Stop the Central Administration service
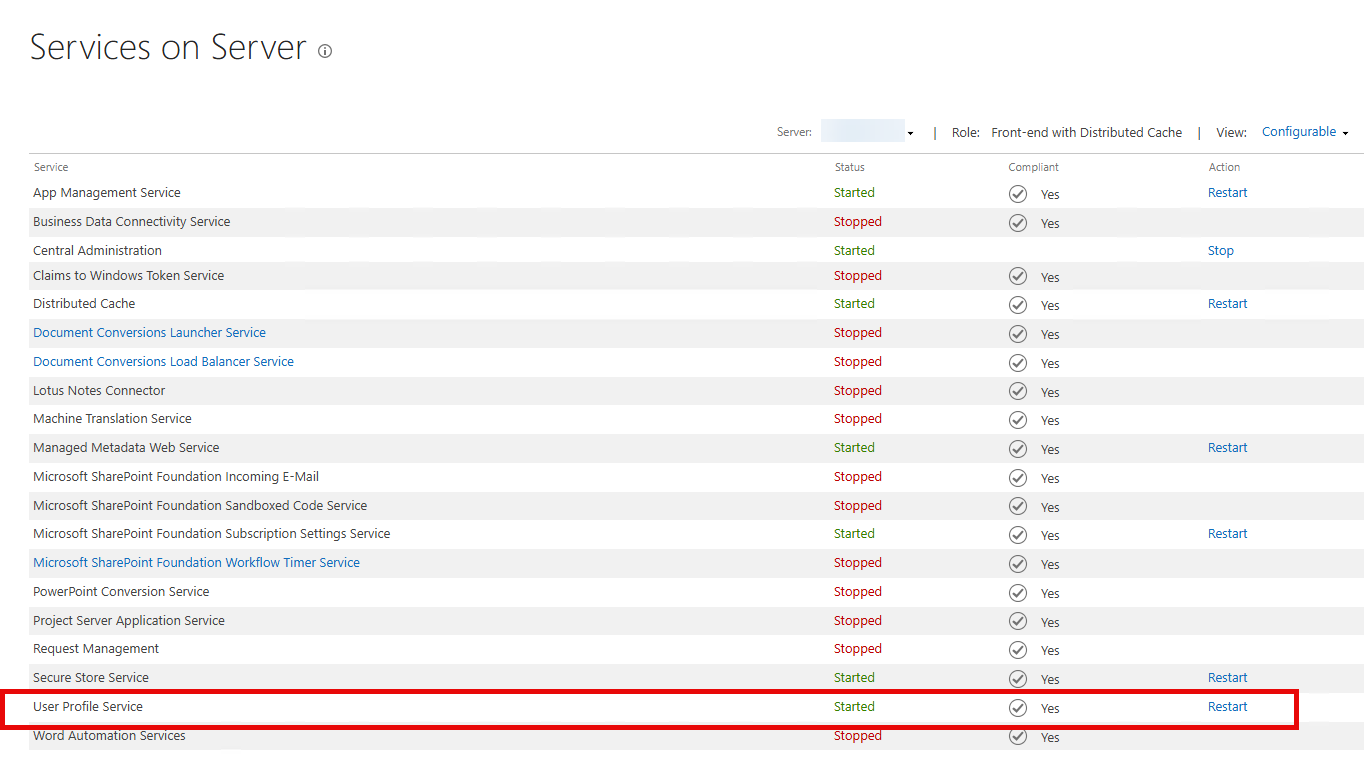 pyautogui.click(x=1220, y=251)
